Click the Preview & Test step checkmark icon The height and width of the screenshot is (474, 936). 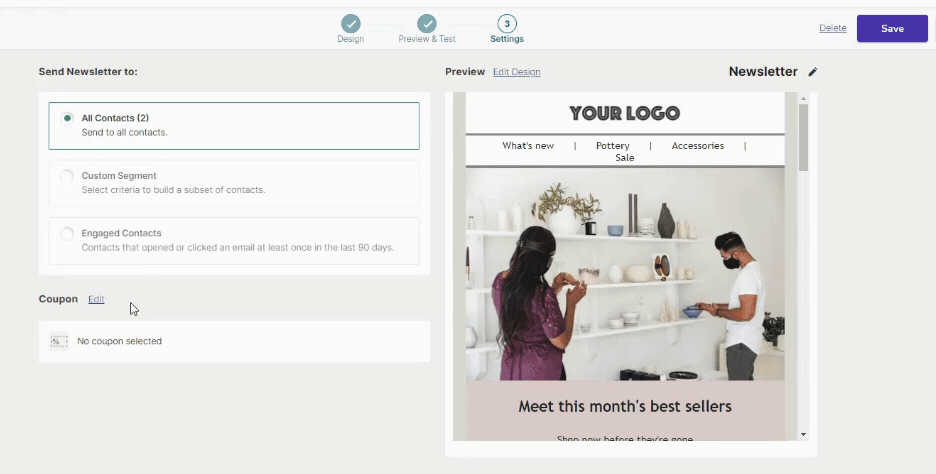click(427, 24)
